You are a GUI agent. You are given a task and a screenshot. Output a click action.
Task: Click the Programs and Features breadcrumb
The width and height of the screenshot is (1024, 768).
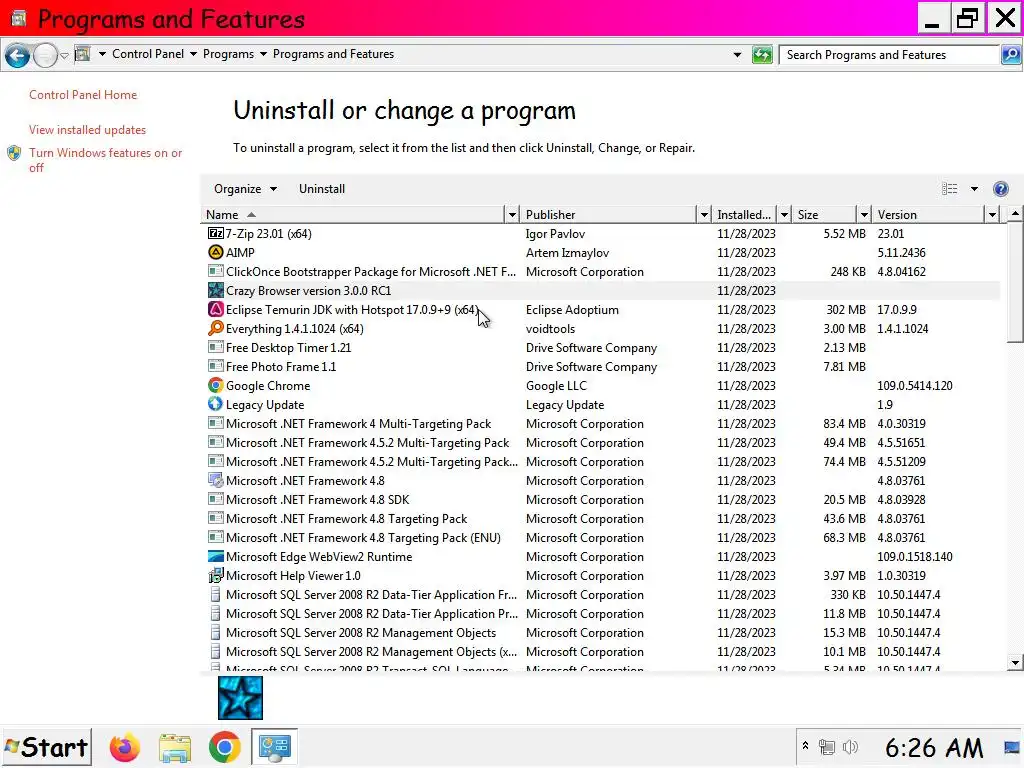pos(333,54)
